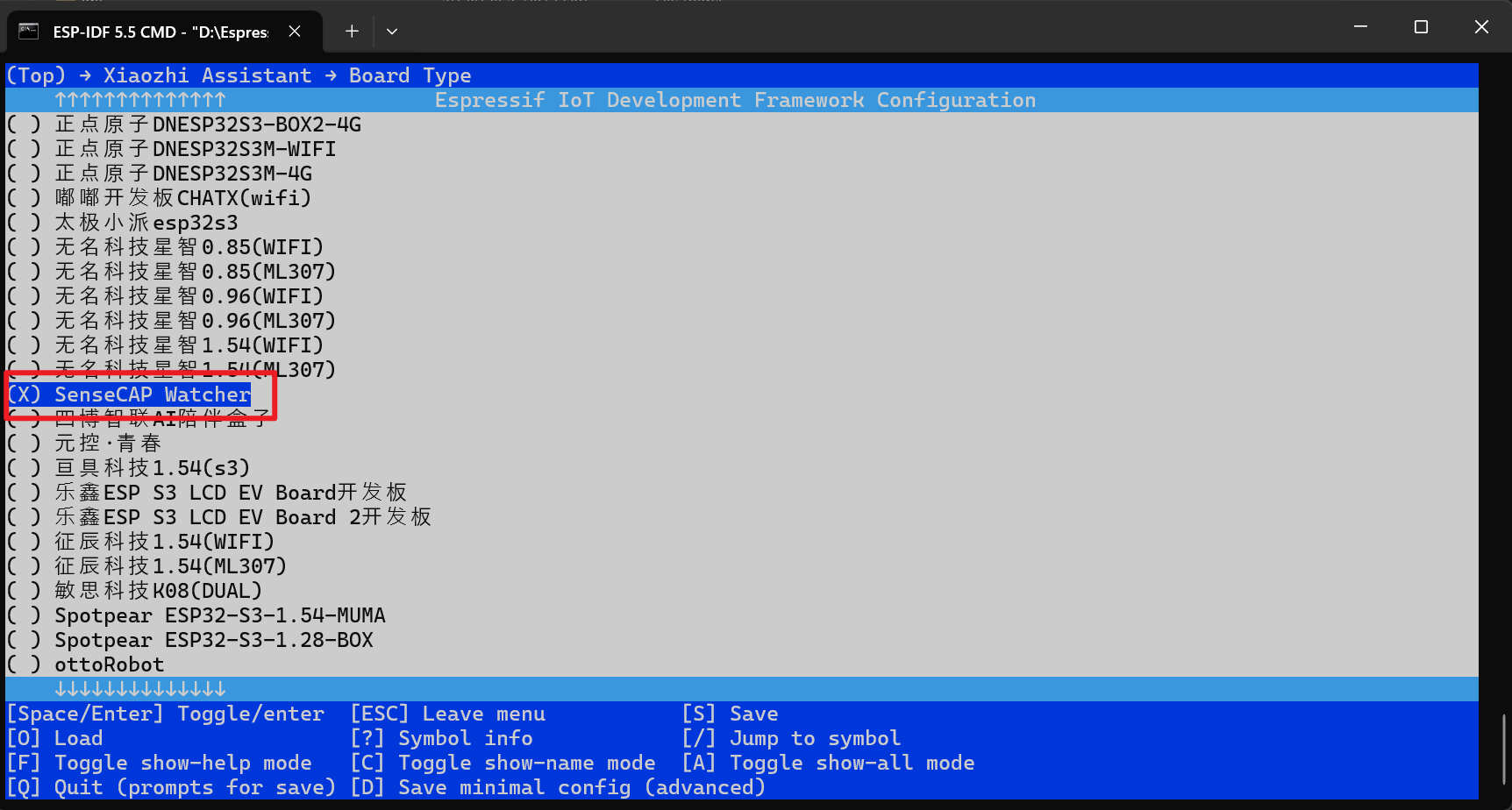
Task: Click the [Q] Quit shortcut label
Action: pos(171,787)
